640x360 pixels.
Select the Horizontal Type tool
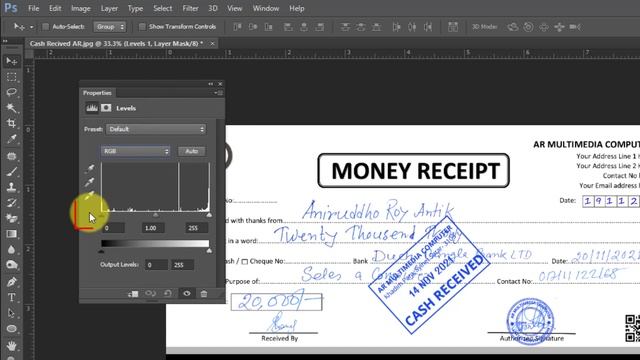11,297
